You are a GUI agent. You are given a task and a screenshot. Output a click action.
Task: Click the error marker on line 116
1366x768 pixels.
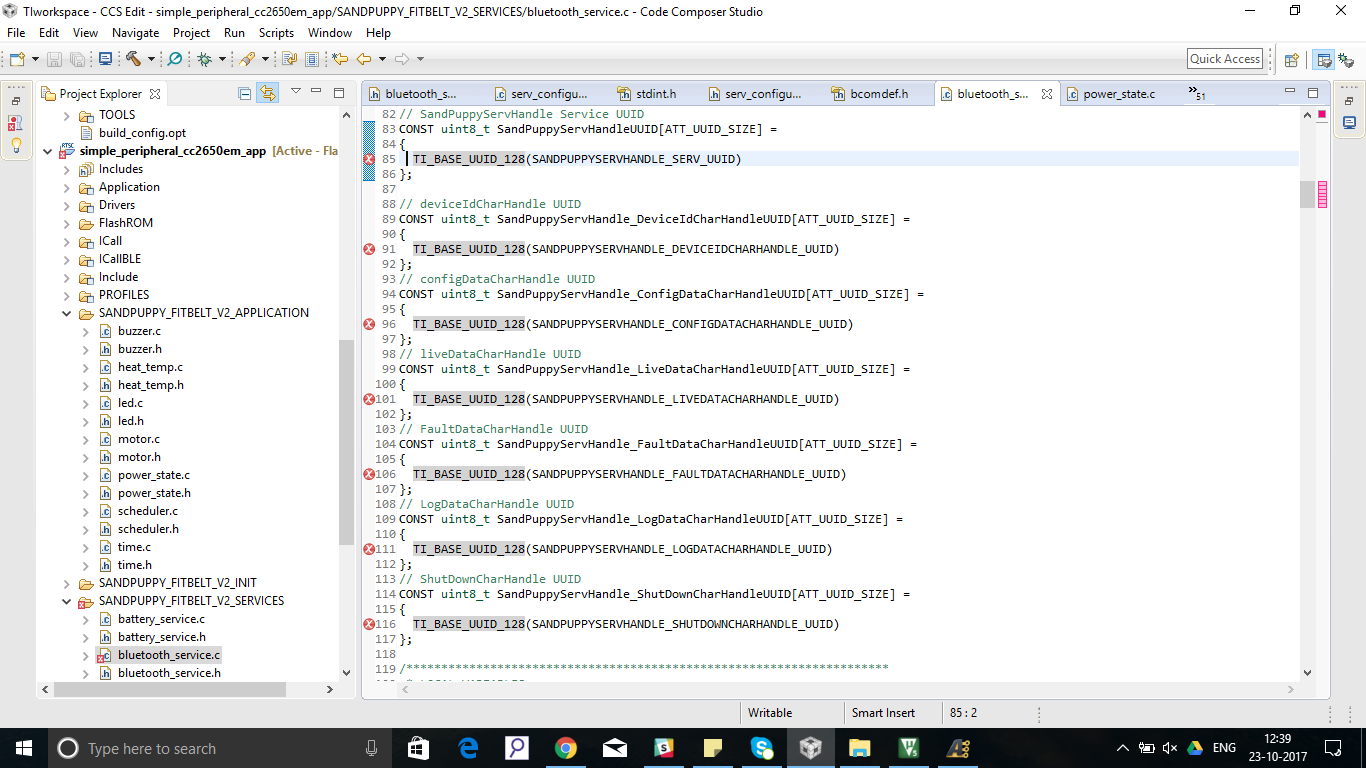click(x=369, y=624)
